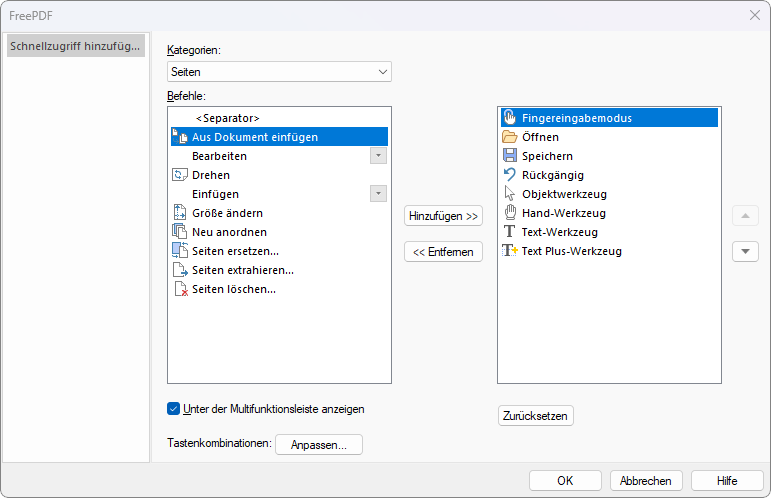Click the Seiten löschen icon
771x498 pixels.
(181, 289)
